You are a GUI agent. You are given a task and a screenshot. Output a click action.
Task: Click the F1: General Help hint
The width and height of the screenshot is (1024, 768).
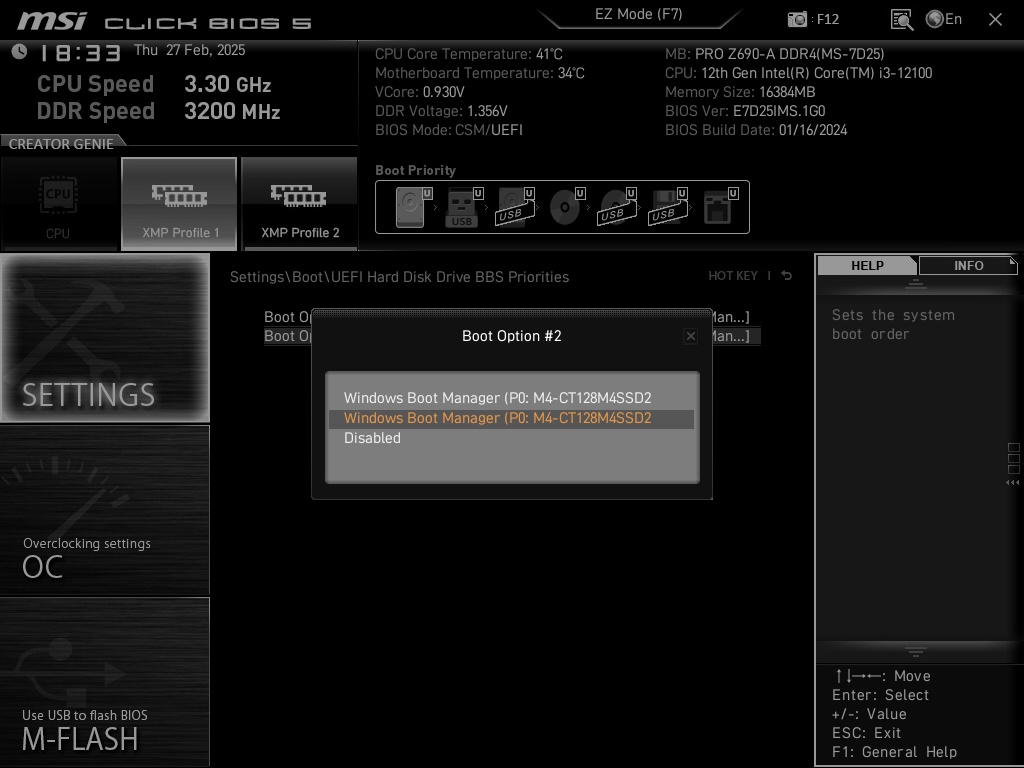coord(894,752)
